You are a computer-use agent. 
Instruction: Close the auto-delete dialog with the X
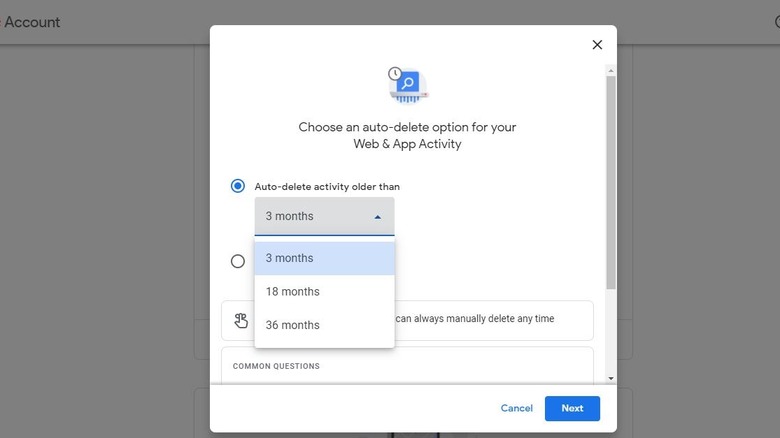pyautogui.click(x=597, y=45)
